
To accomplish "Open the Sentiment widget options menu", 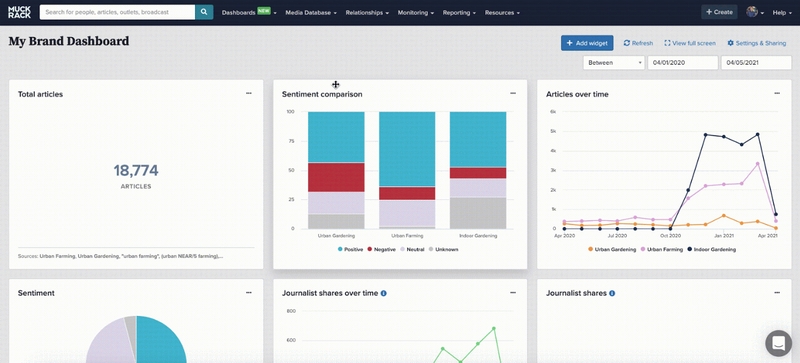I will (x=248, y=293).
